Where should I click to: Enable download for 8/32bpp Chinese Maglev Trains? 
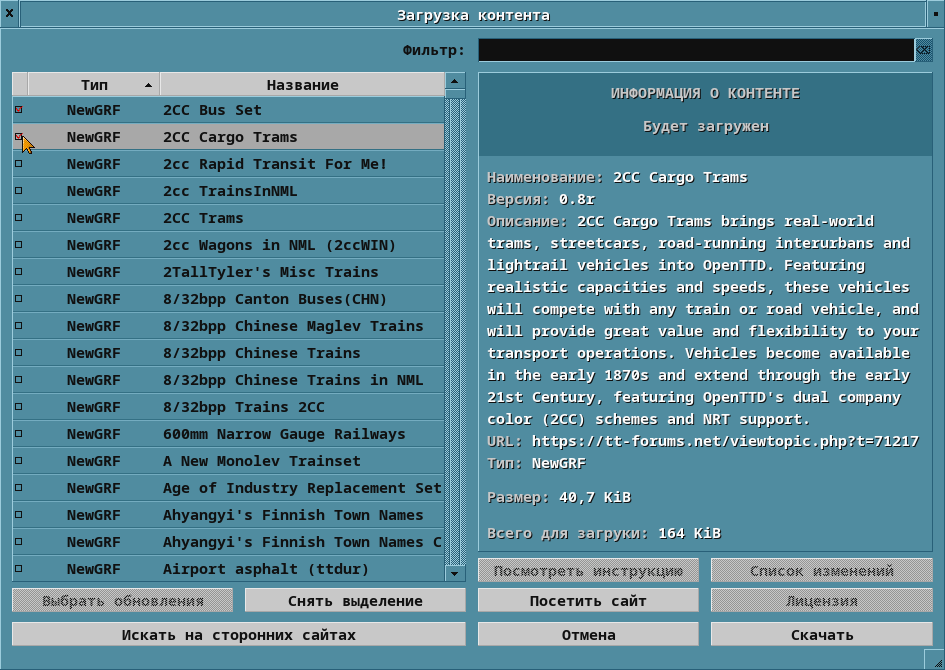pos(17,326)
